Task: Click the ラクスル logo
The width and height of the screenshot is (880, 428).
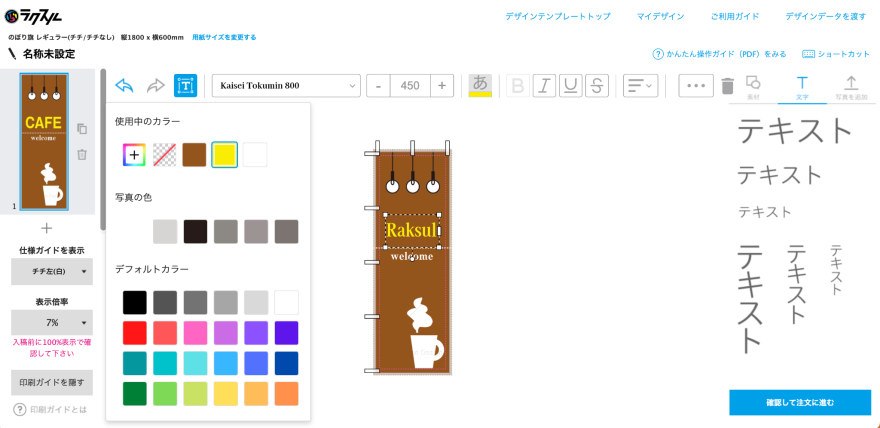Action: pyautogui.click(x=33, y=17)
